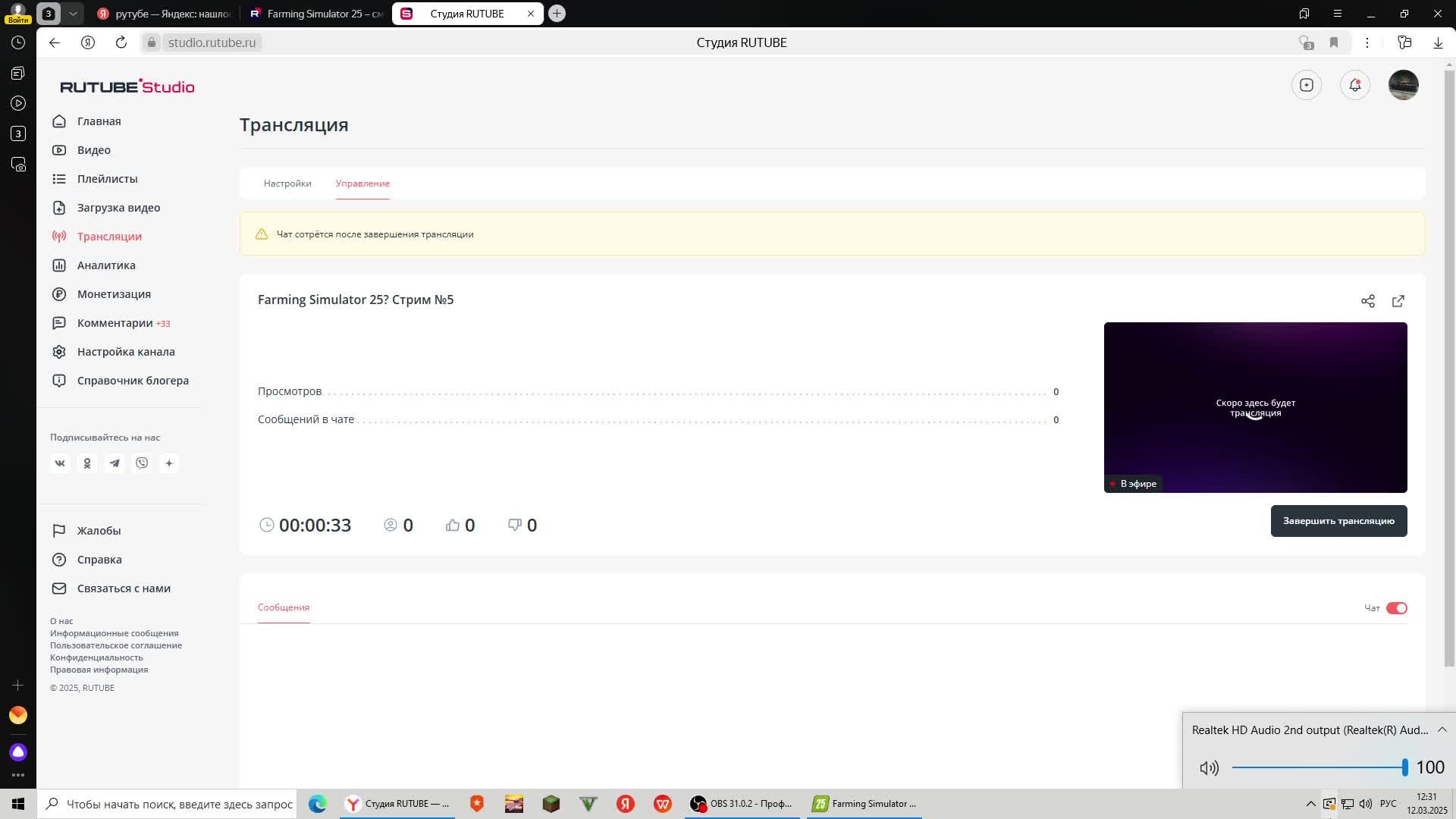Open OBS 31.0.2 from the taskbar
Image resolution: width=1456 pixels, height=819 pixels.
[x=742, y=804]
